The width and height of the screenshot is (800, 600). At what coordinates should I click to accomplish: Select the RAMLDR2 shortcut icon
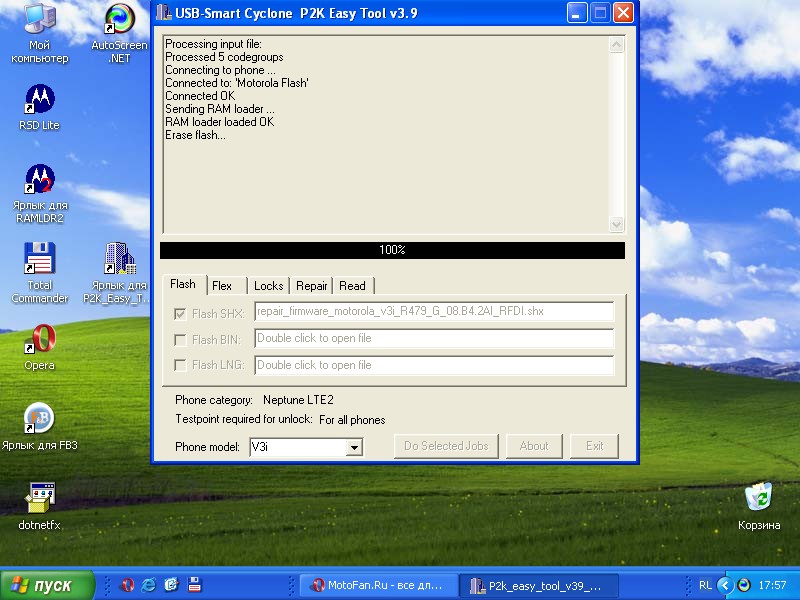(40, 194)
